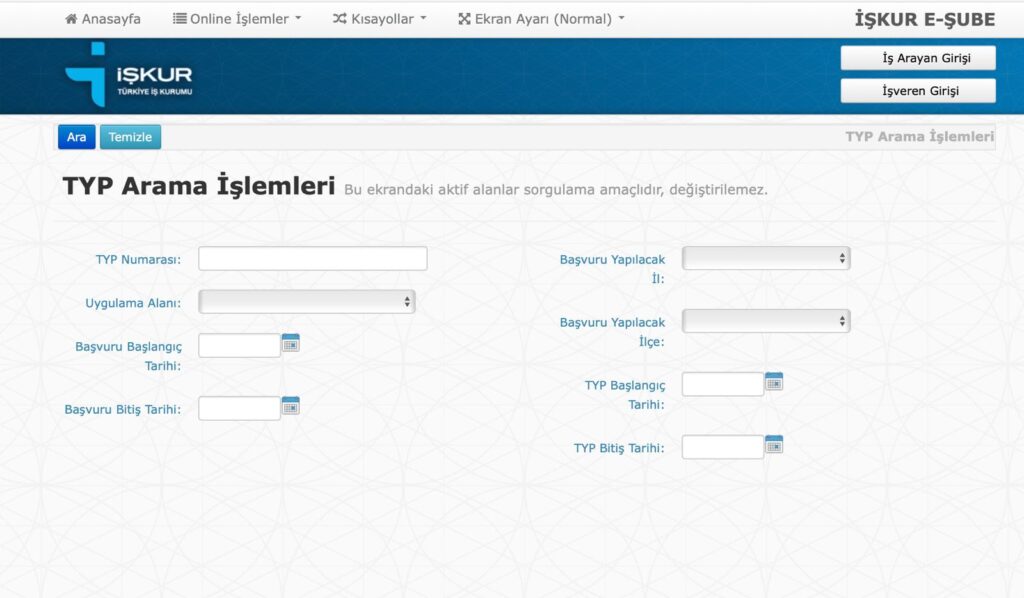
Task: Click TYP Arama İşlemleri breadcrumb text
Action: [x=920, y=136]
